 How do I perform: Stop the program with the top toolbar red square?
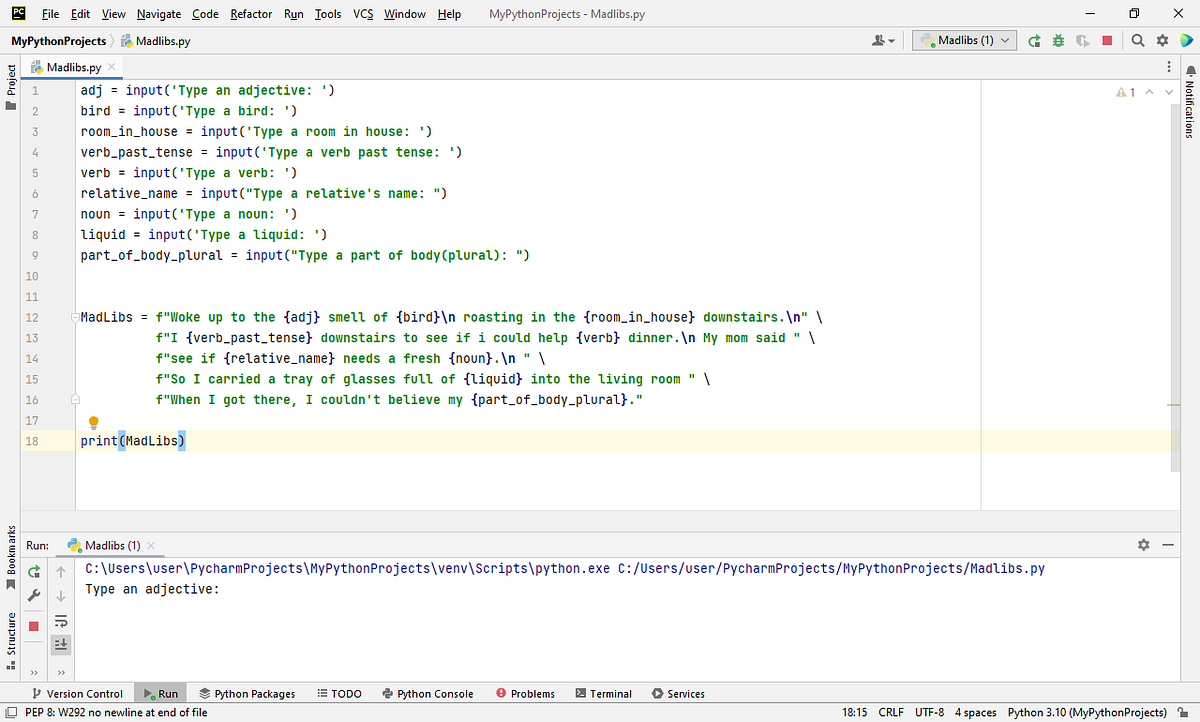tap(1107, 40)
